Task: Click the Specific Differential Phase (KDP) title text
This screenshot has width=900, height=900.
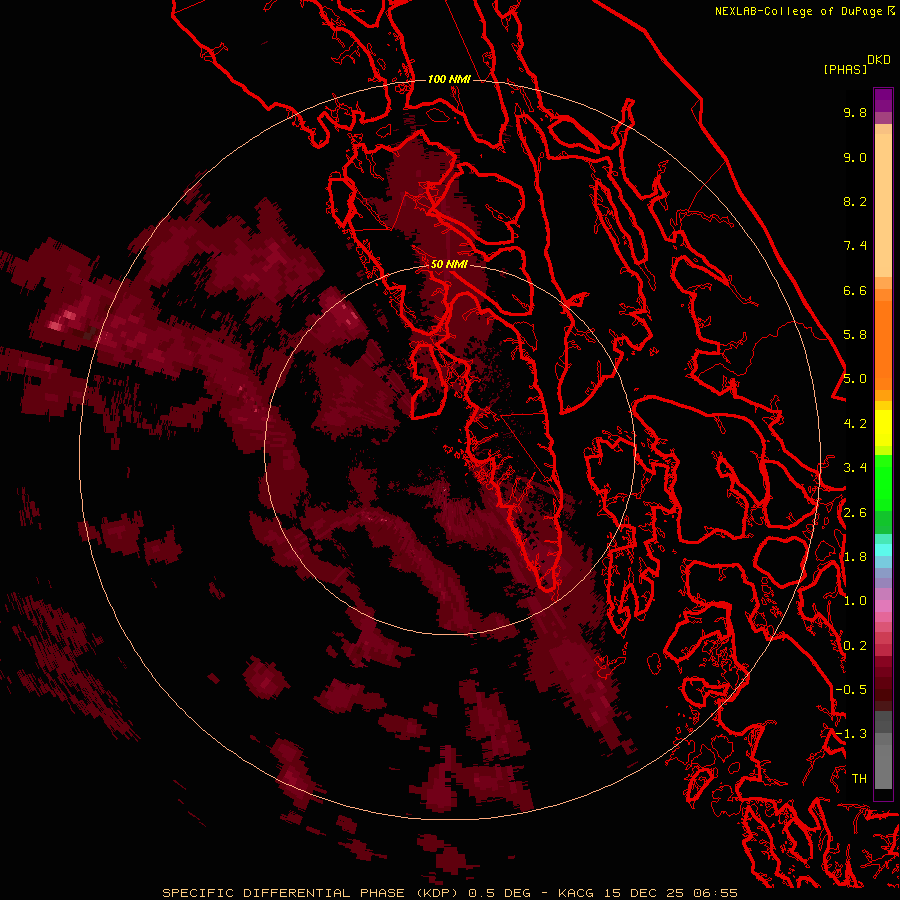Action: point(309,893)
